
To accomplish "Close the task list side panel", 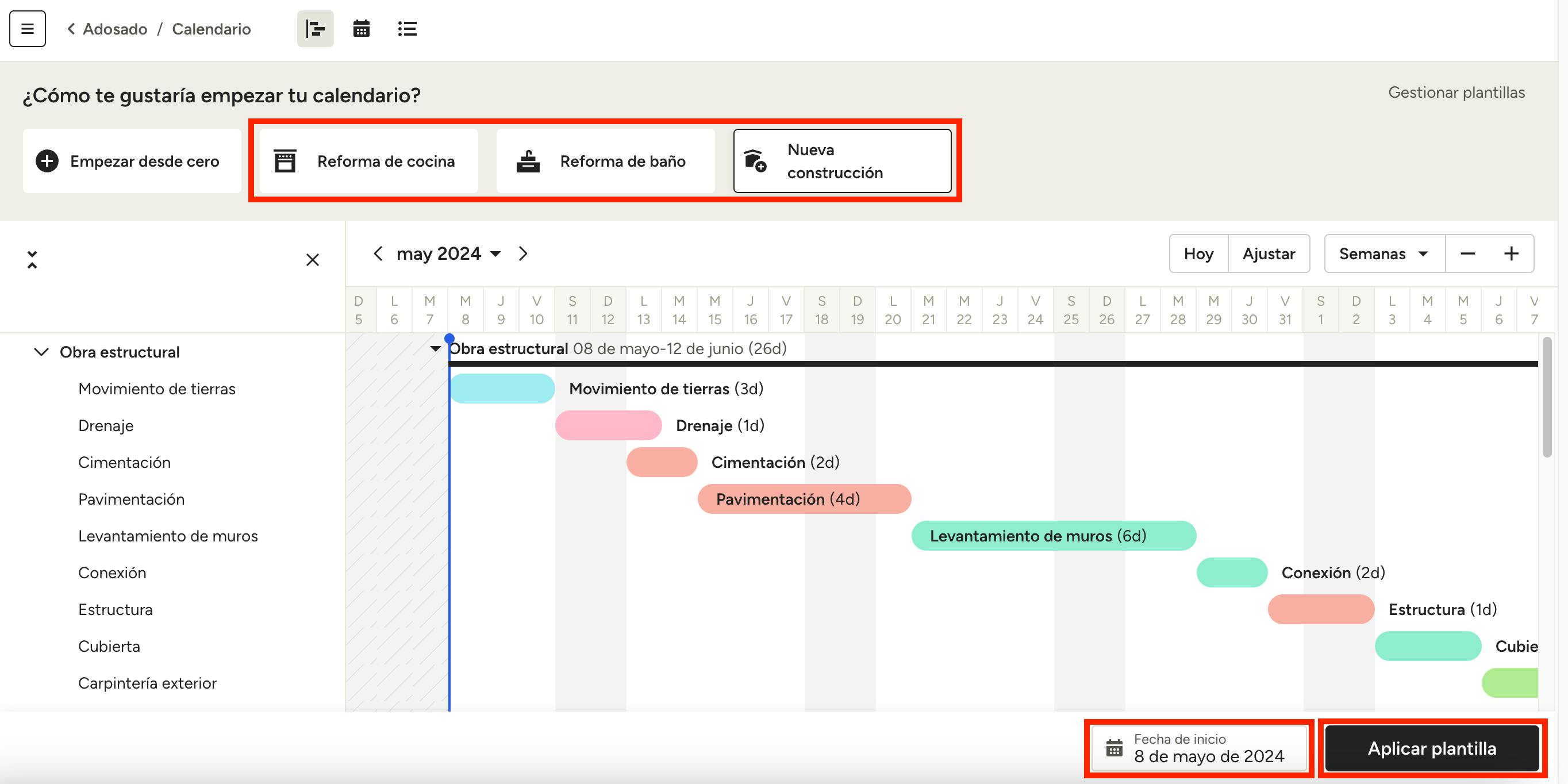I will point(312,260).
